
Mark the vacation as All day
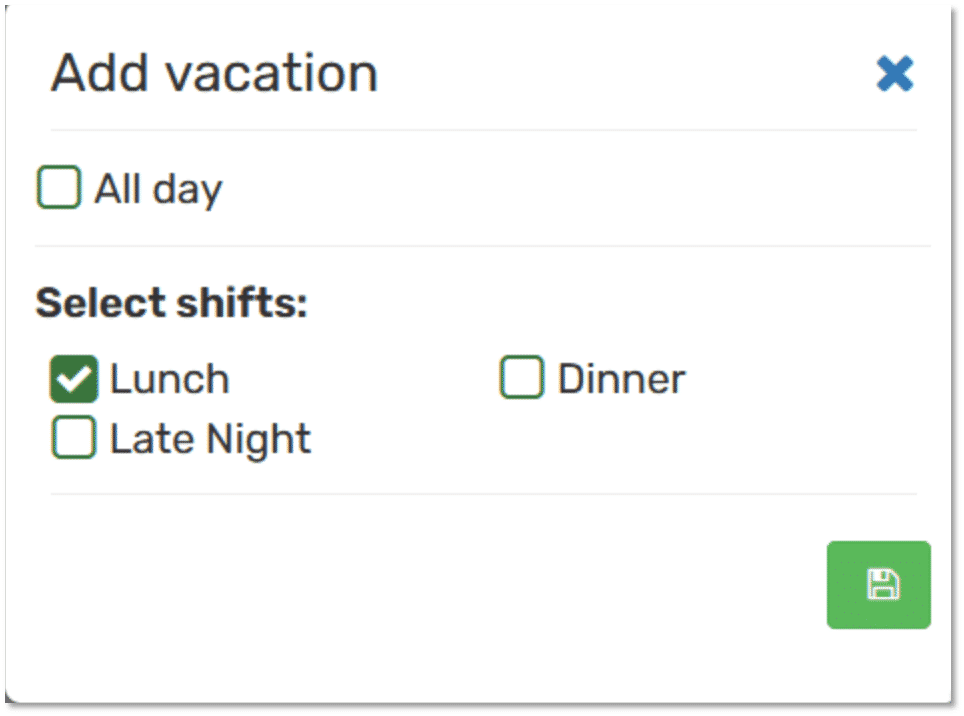[x=59, y=187]
